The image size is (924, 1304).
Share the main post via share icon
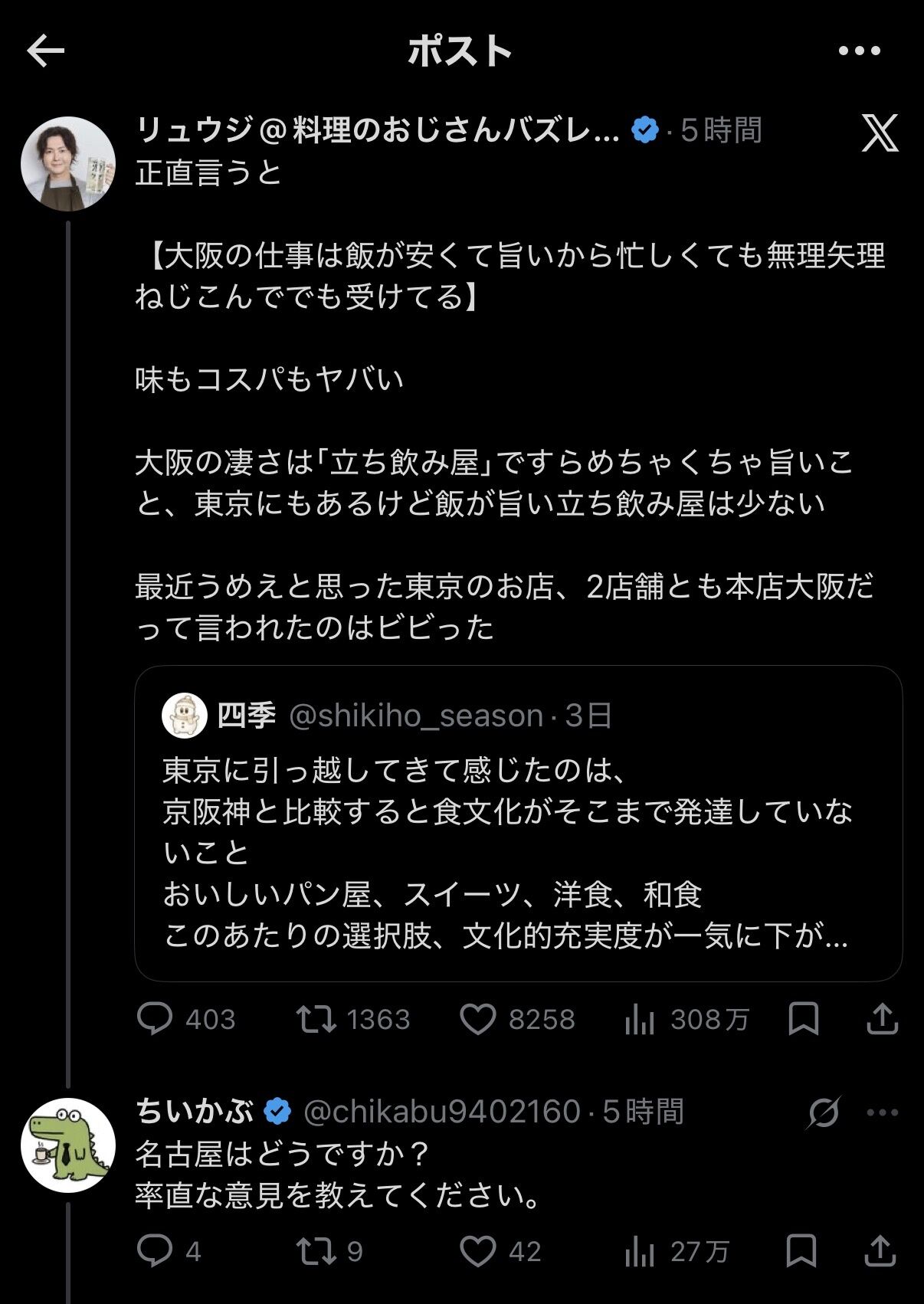(x=881, y=1018)
